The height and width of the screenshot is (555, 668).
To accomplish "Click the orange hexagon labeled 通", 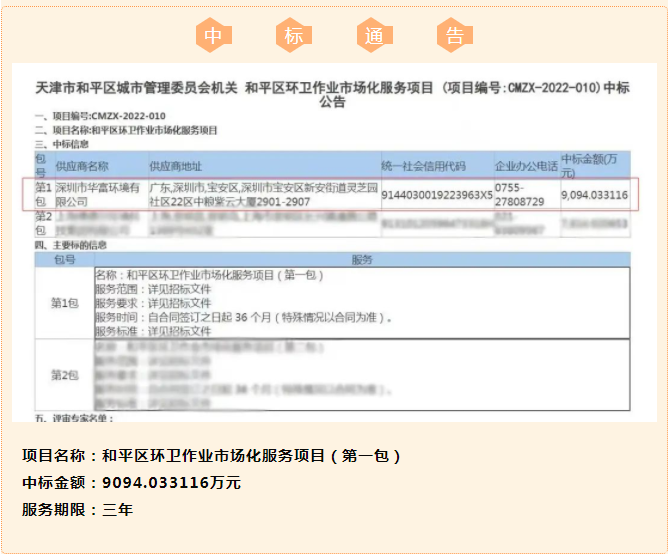I will click(374, 36).
